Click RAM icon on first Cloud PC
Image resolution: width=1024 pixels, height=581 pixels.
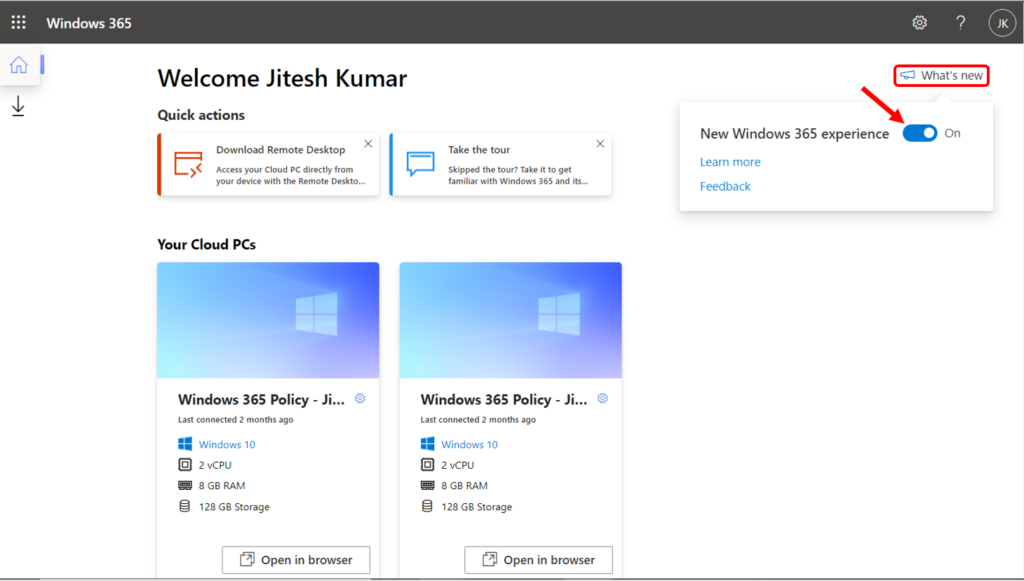point(185,486)
